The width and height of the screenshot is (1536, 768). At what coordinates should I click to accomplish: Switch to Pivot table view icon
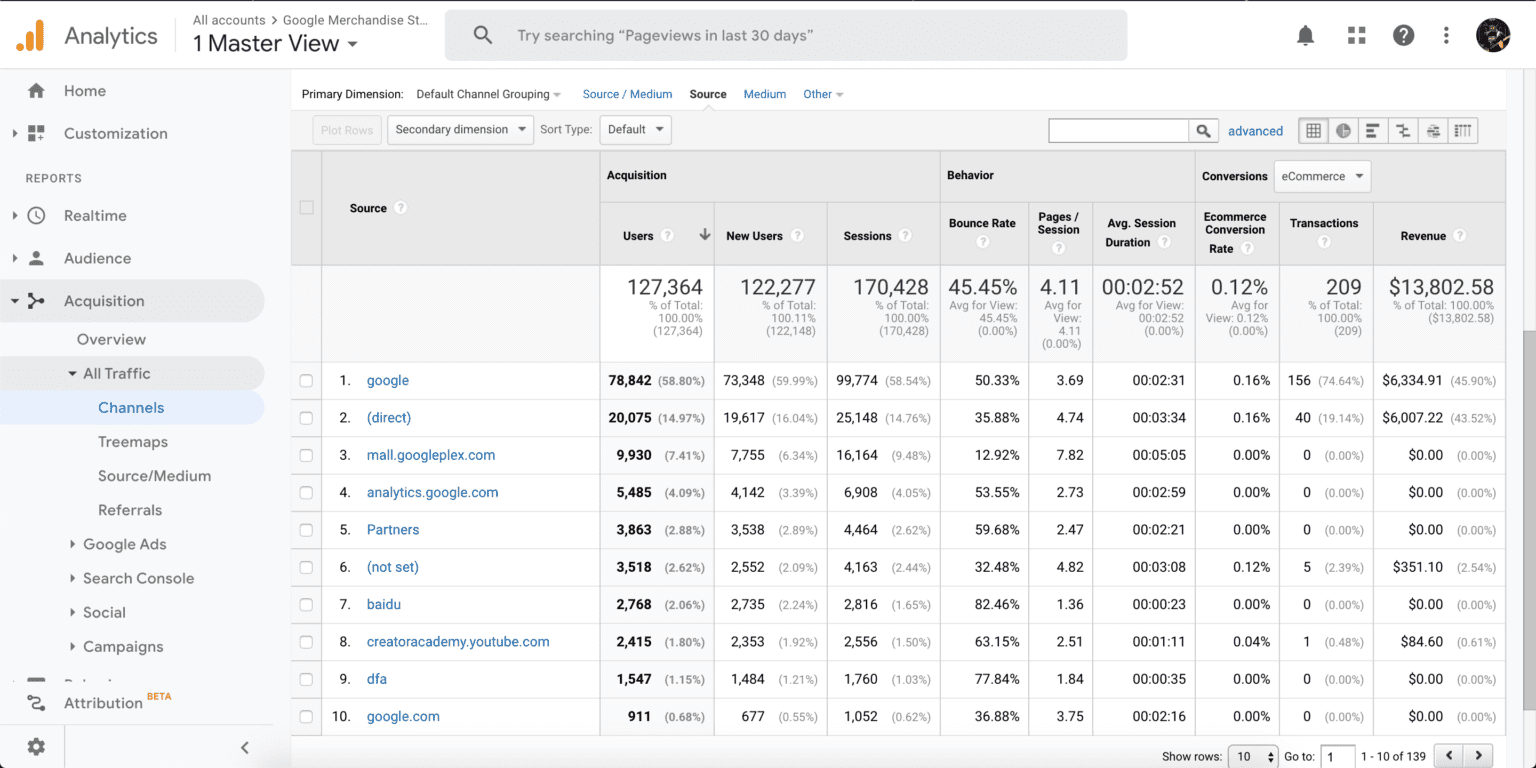tap(1463, 130)
